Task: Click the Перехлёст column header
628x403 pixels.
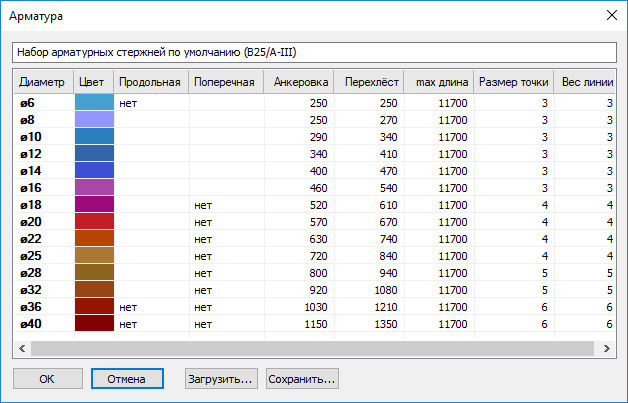Action: pyautogui.click(x=369, y=81)
